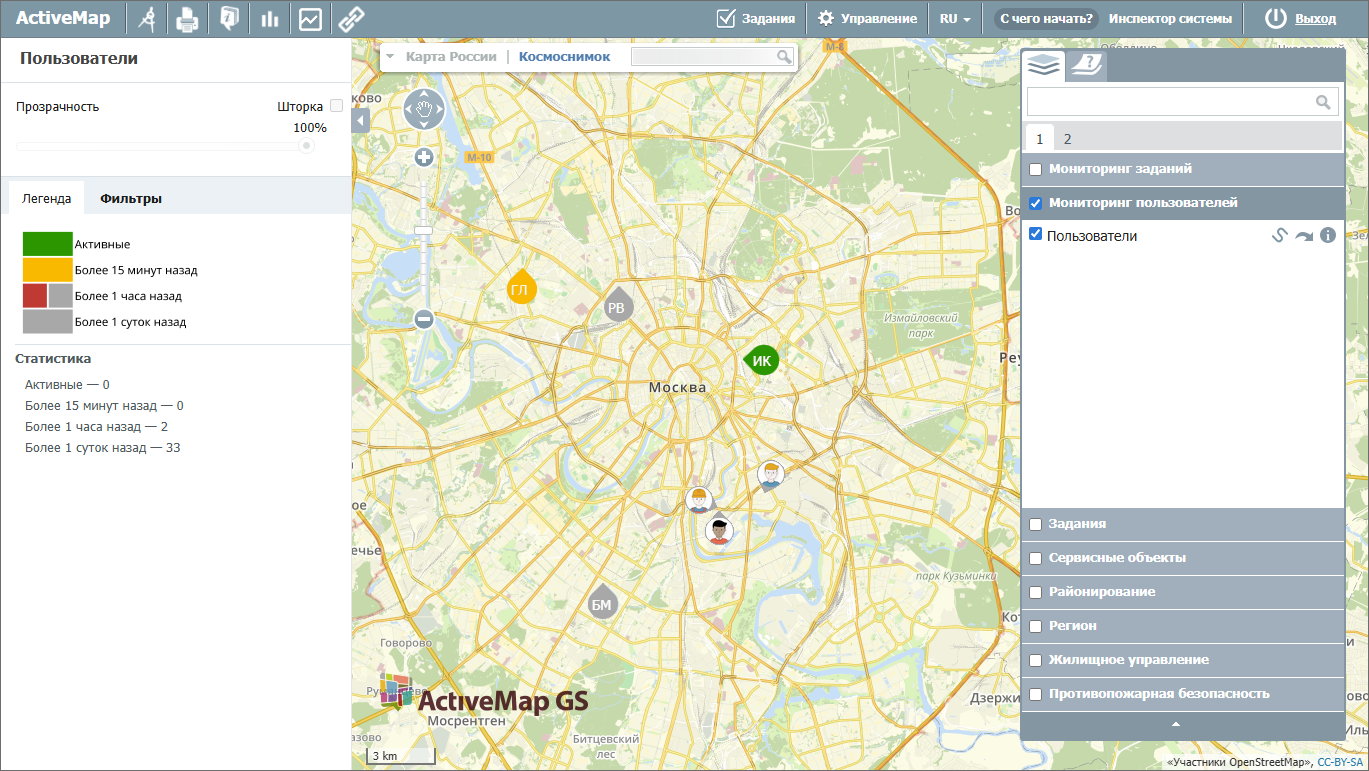Open layer page tab 2
1369x771 pixels.
[1067, 139]
